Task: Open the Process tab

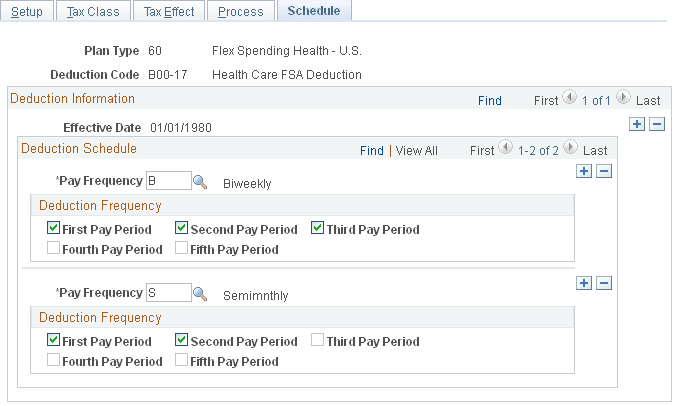Action: pyautogui.click(x=241, y=12)
